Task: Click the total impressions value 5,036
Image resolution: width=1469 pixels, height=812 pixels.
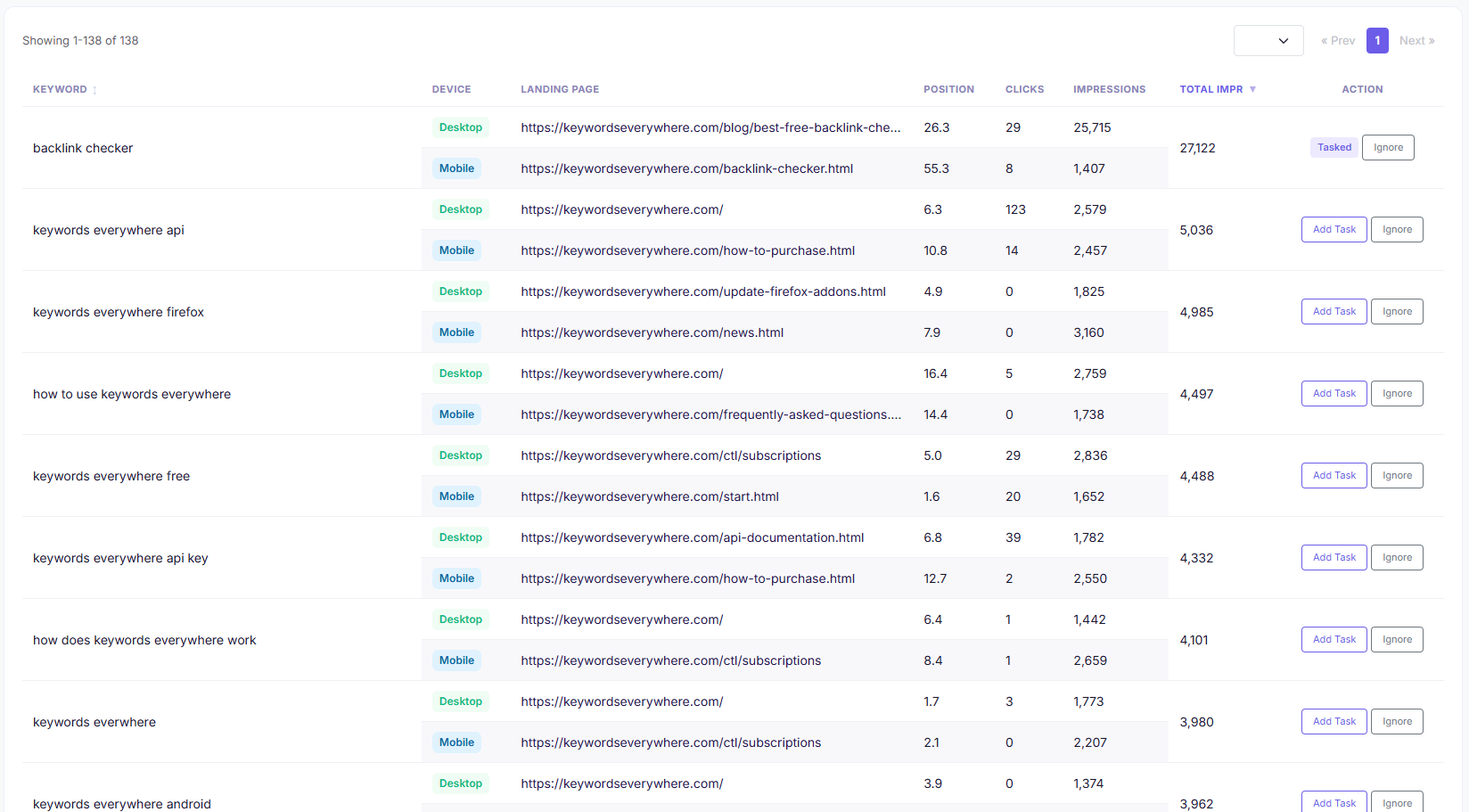Action: pos(1196,230)
